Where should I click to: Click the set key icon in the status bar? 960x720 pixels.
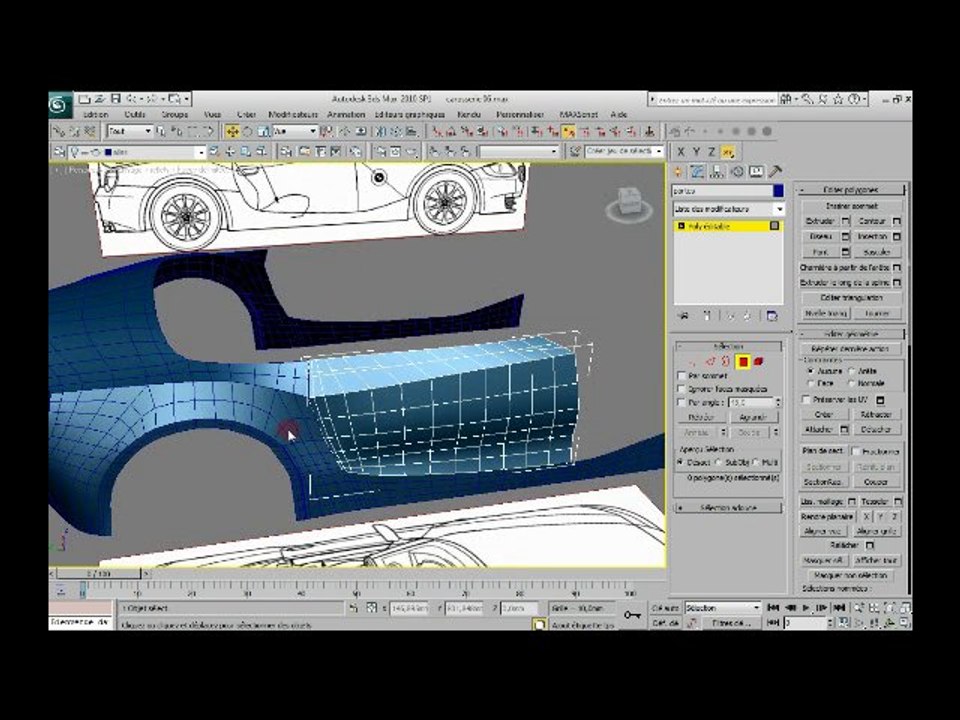632,615
